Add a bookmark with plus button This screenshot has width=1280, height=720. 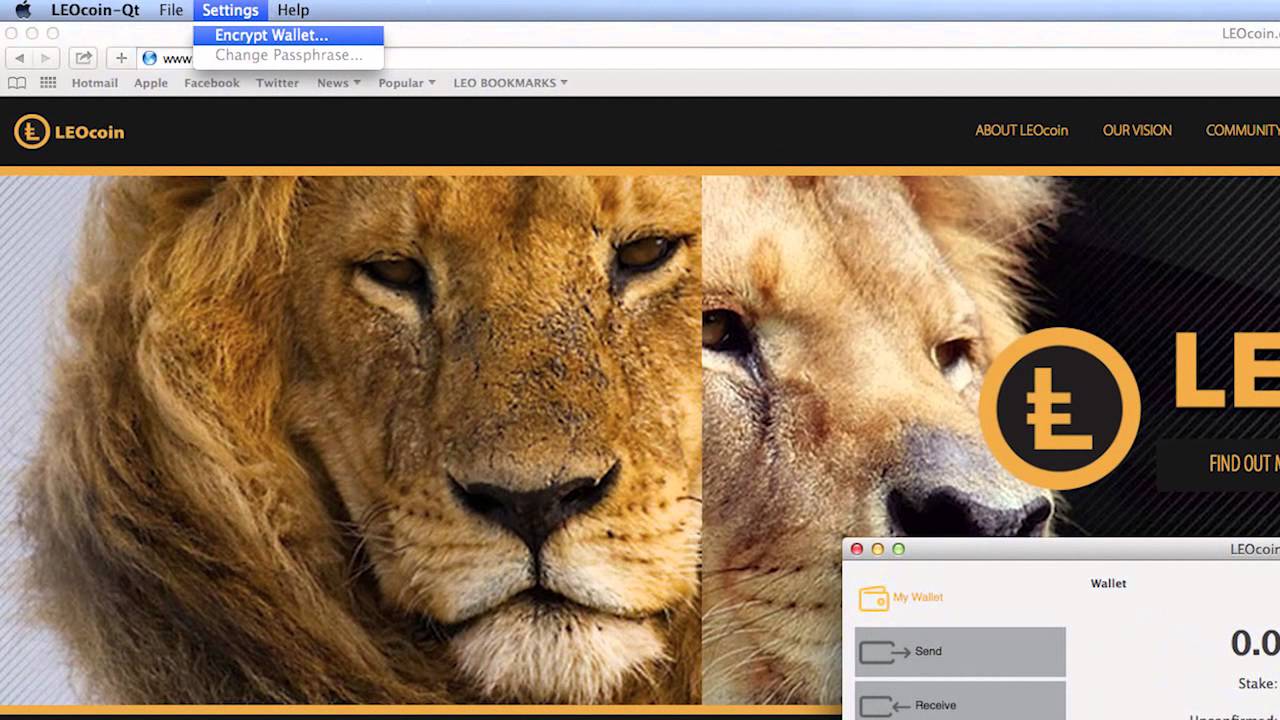click(x=121, y=58)
